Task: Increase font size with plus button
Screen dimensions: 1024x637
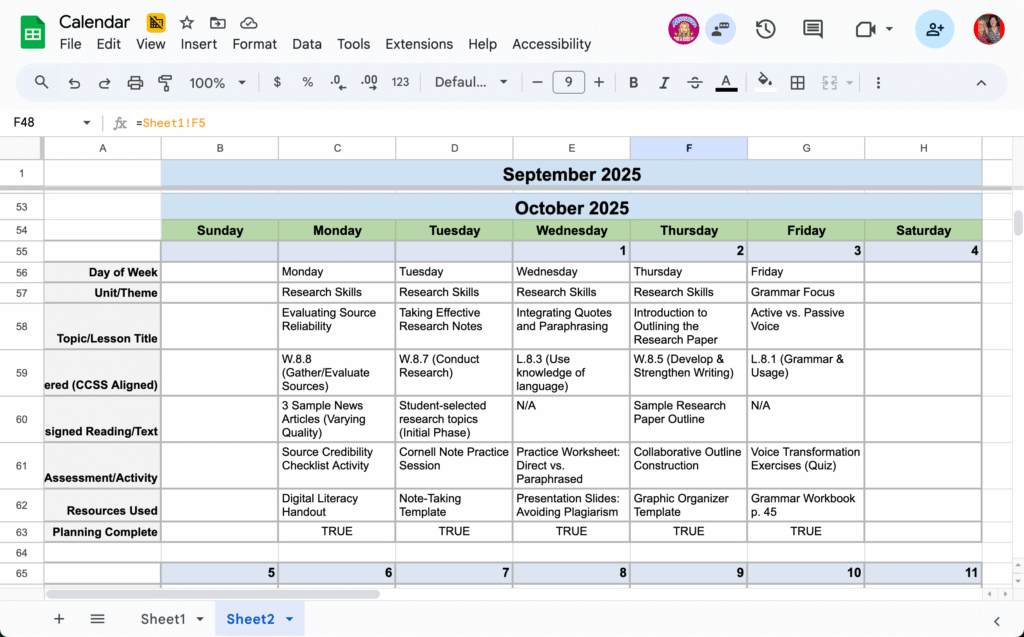Action: click(x=599, y=83)
